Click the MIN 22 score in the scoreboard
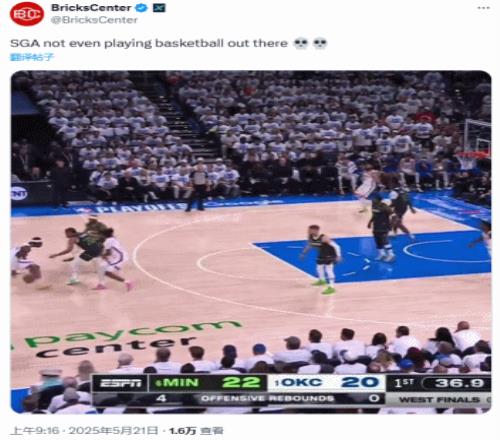Viewport: 500px width, 440px height. [207, 383]
